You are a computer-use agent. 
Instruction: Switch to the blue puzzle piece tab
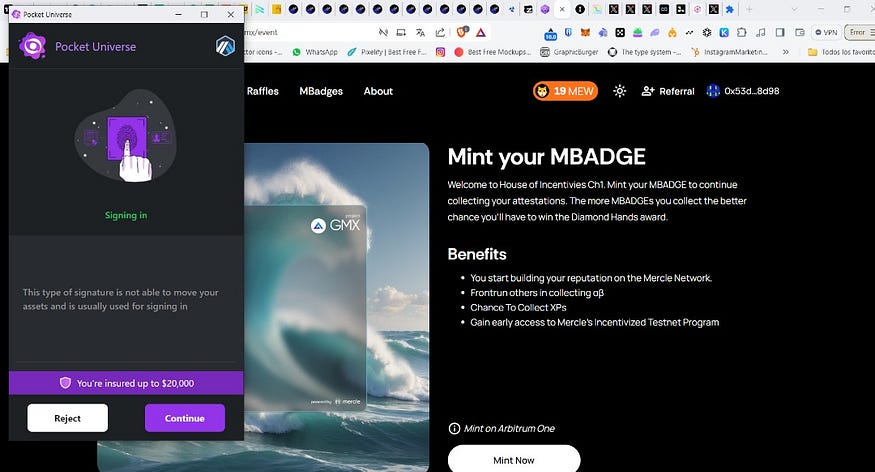click(729, 9)
